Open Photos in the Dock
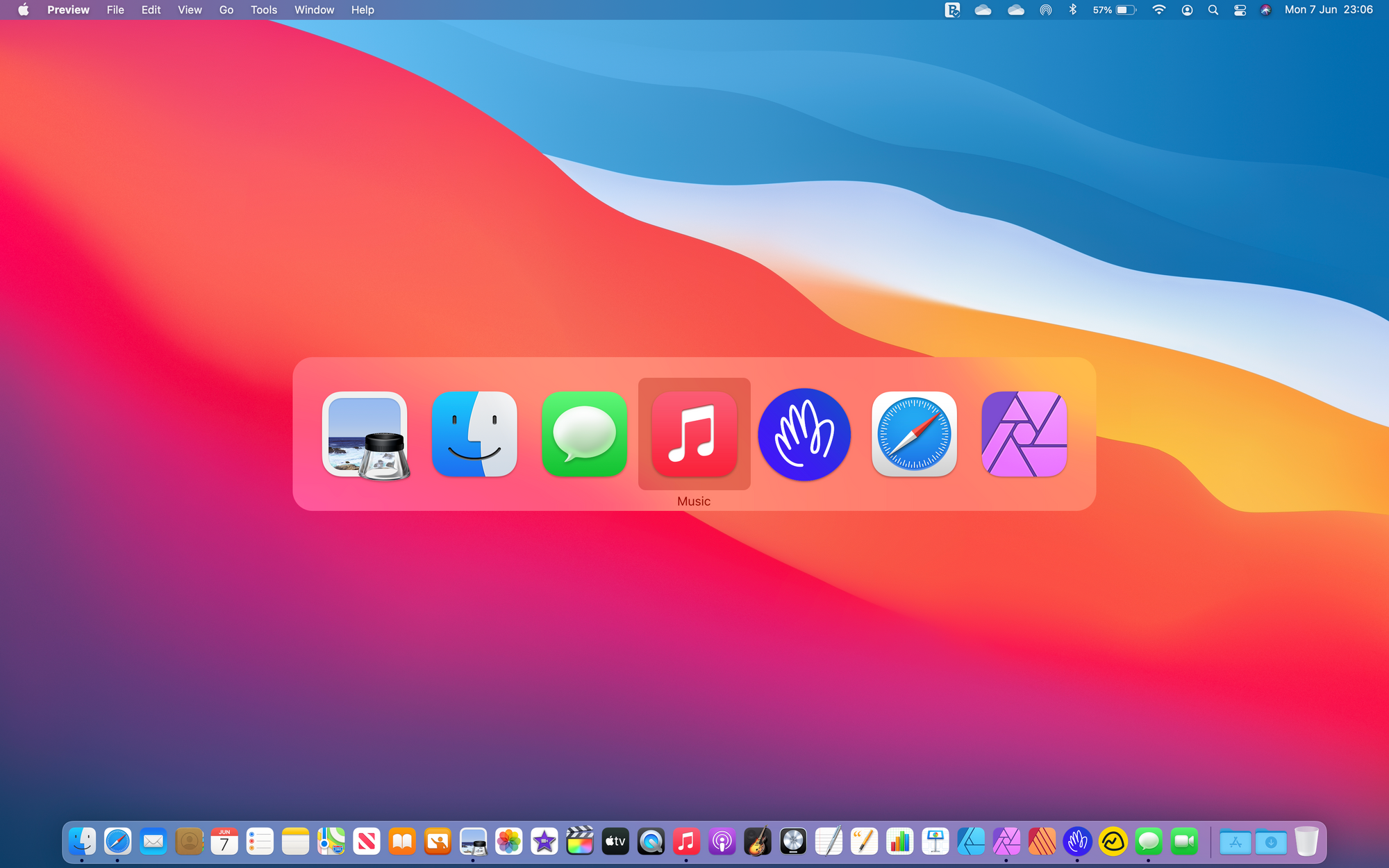 point(508,842)
